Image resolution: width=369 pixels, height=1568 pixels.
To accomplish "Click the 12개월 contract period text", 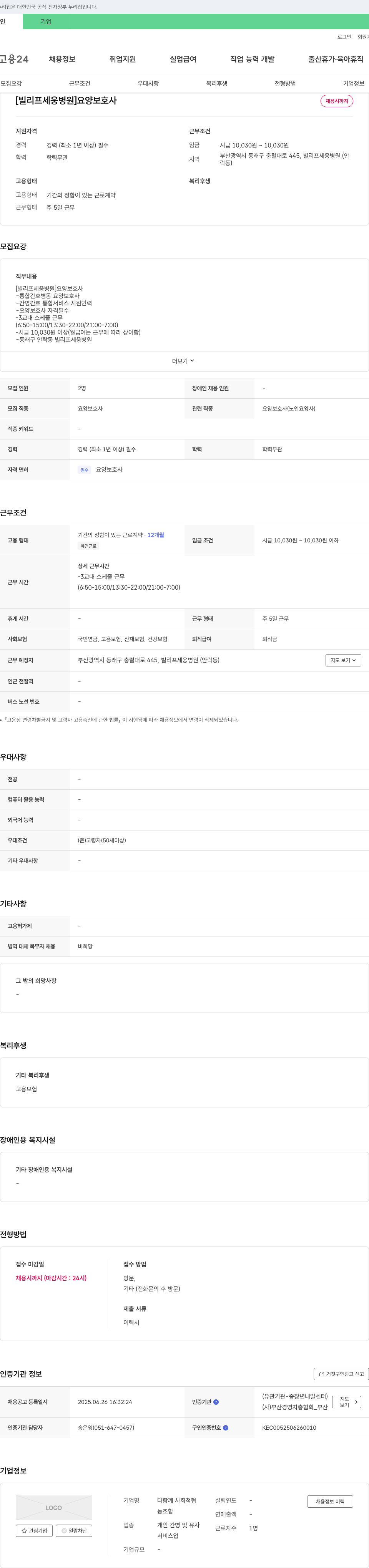I will click(155, 535).
